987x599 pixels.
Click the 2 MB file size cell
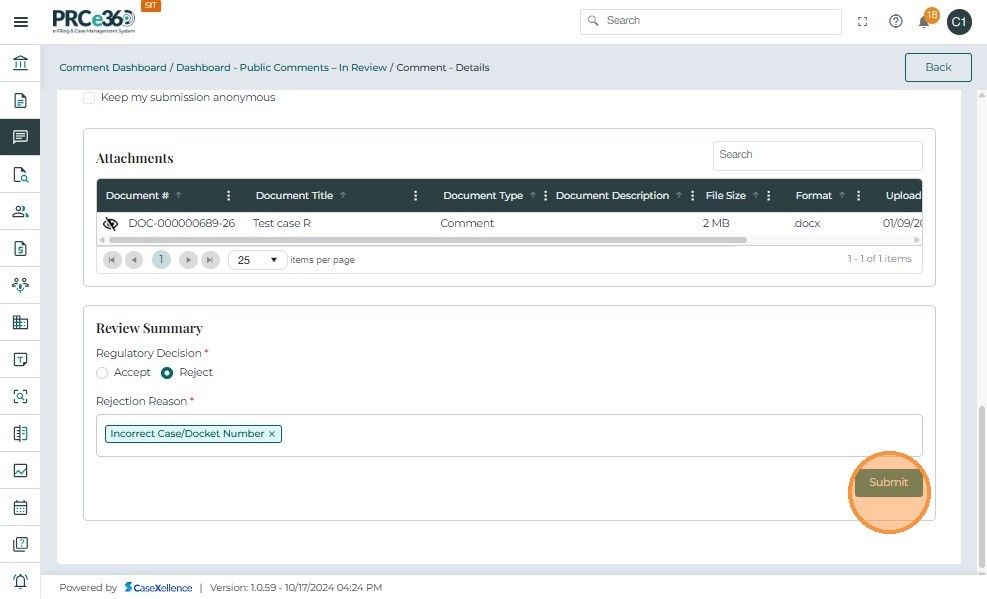(x=716, y=223)
